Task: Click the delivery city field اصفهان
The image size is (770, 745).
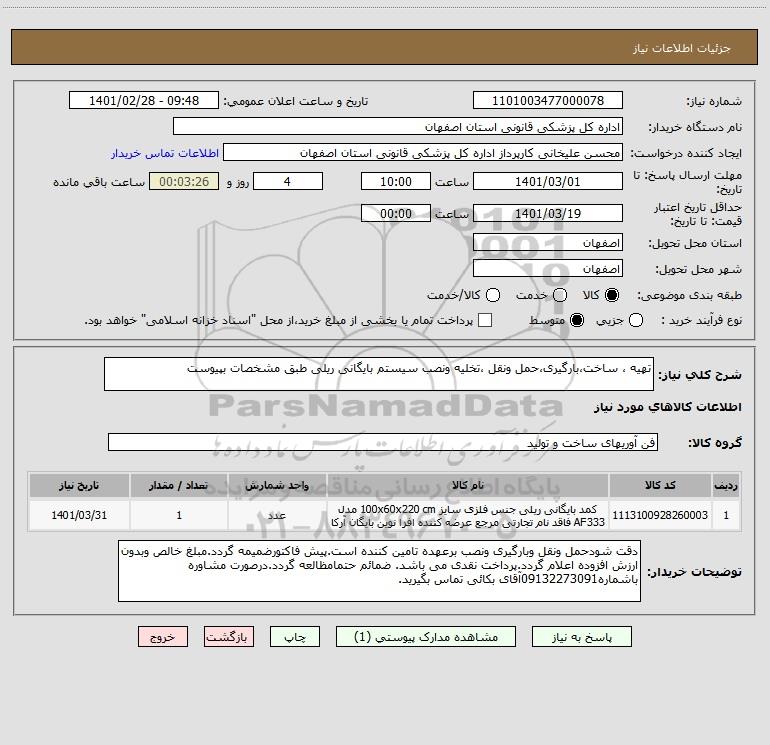Action: point(548,269)
